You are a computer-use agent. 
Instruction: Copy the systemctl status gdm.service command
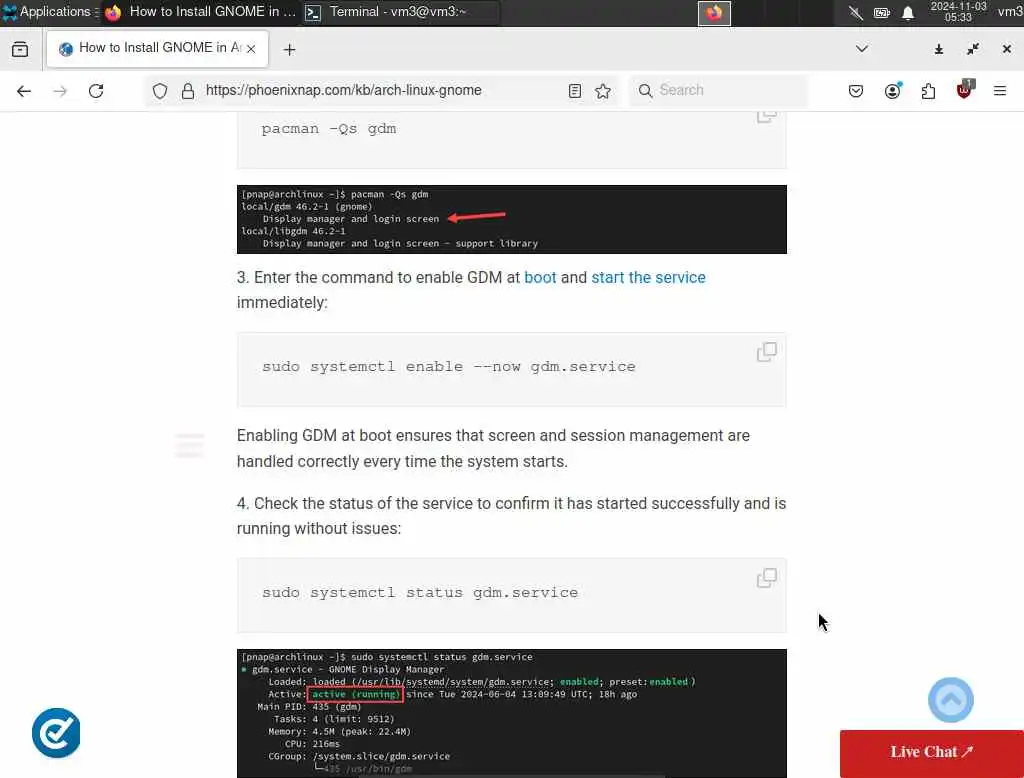(767, 577)
